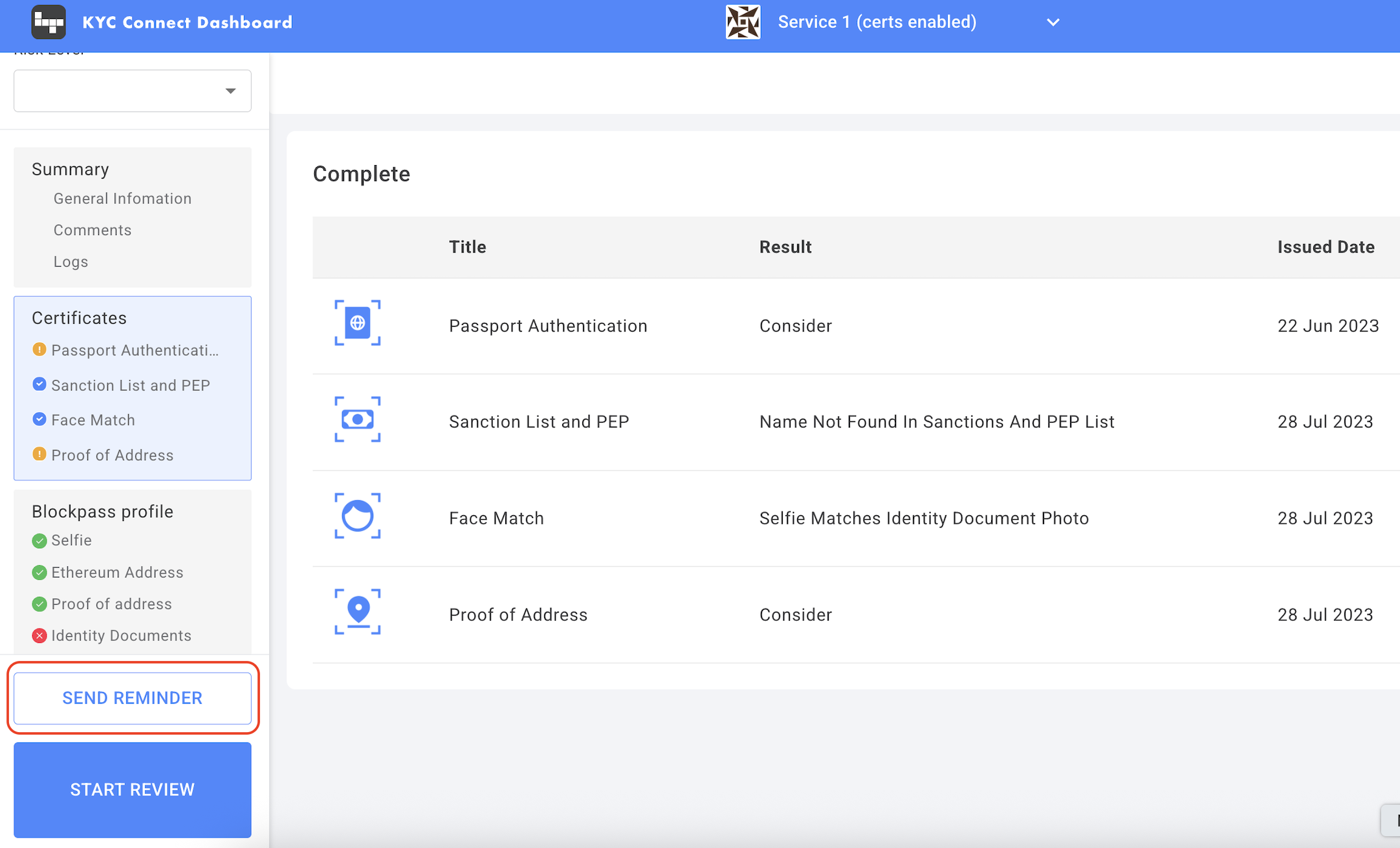
Task: Click blue check icon beside Face Match
Action: pyautogui.click(x=39, y=419)
